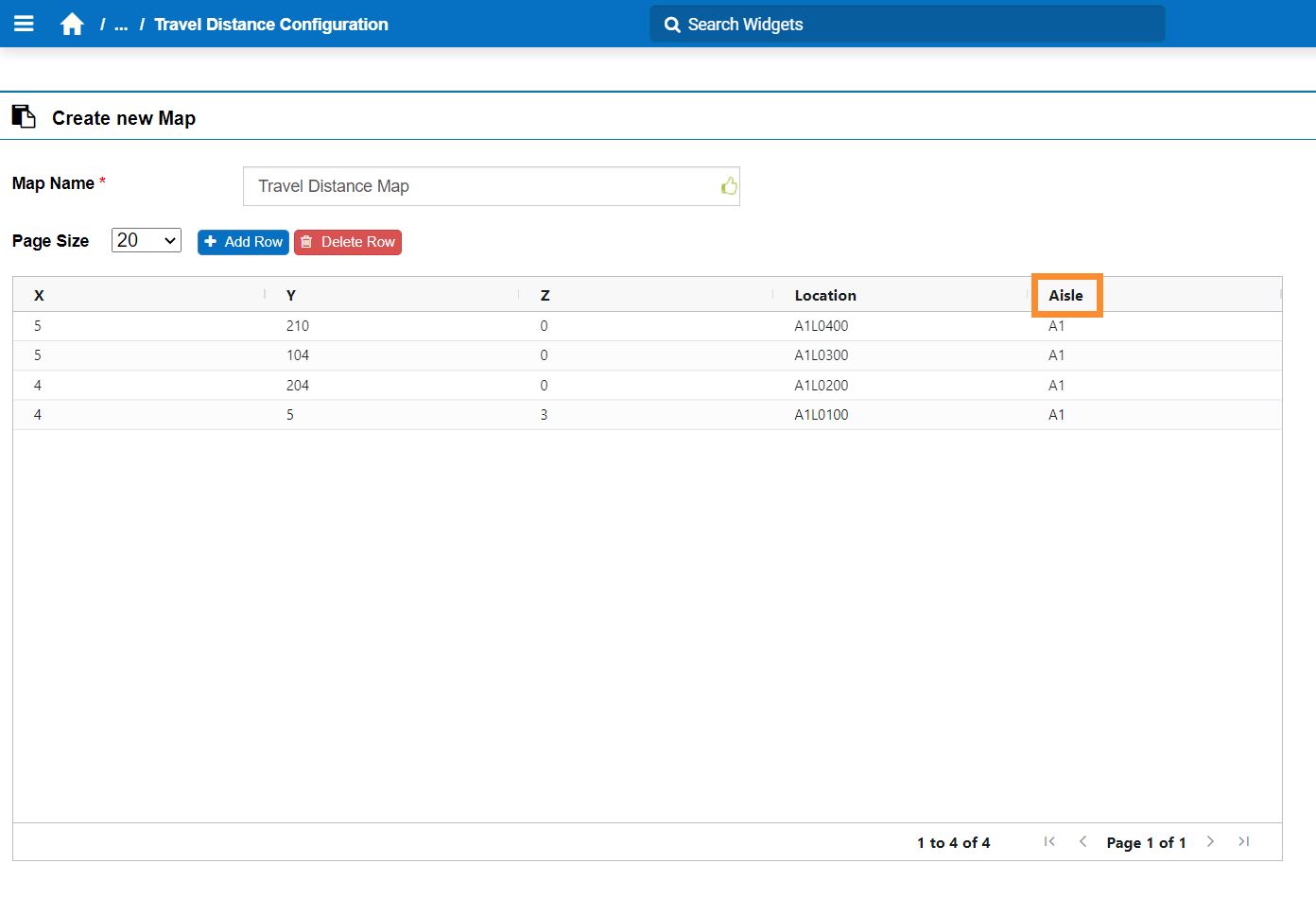Go to the next page arrow
This screenshot has width=1316, height=898.
pos(1210,841)
